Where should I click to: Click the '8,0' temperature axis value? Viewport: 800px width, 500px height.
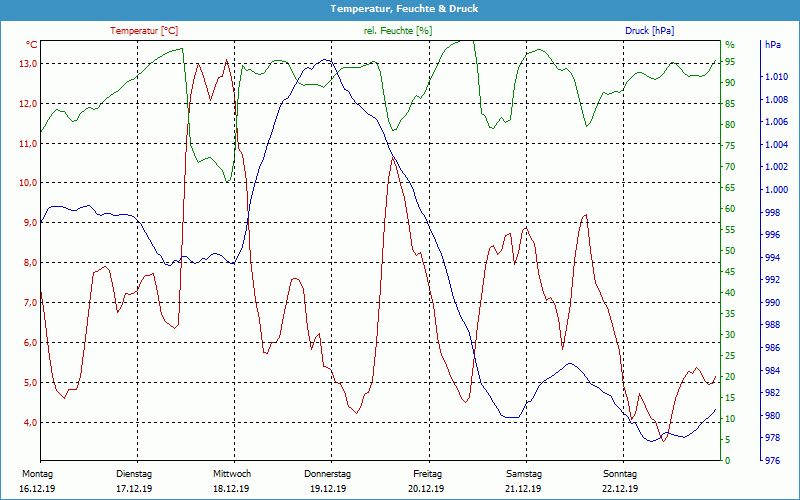coord(30,263)
